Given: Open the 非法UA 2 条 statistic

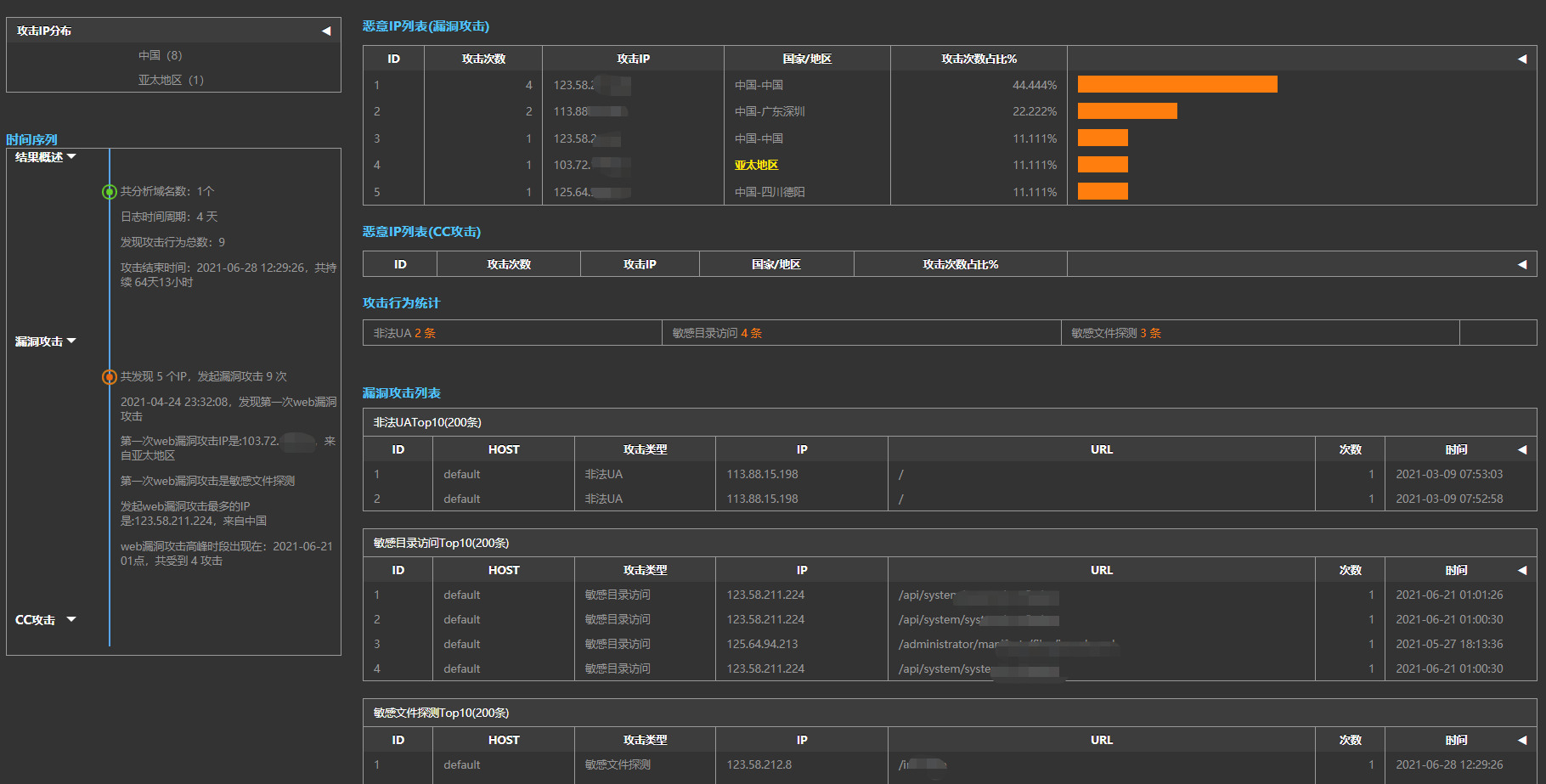Looking at the screenshot, I should (404, 333).
